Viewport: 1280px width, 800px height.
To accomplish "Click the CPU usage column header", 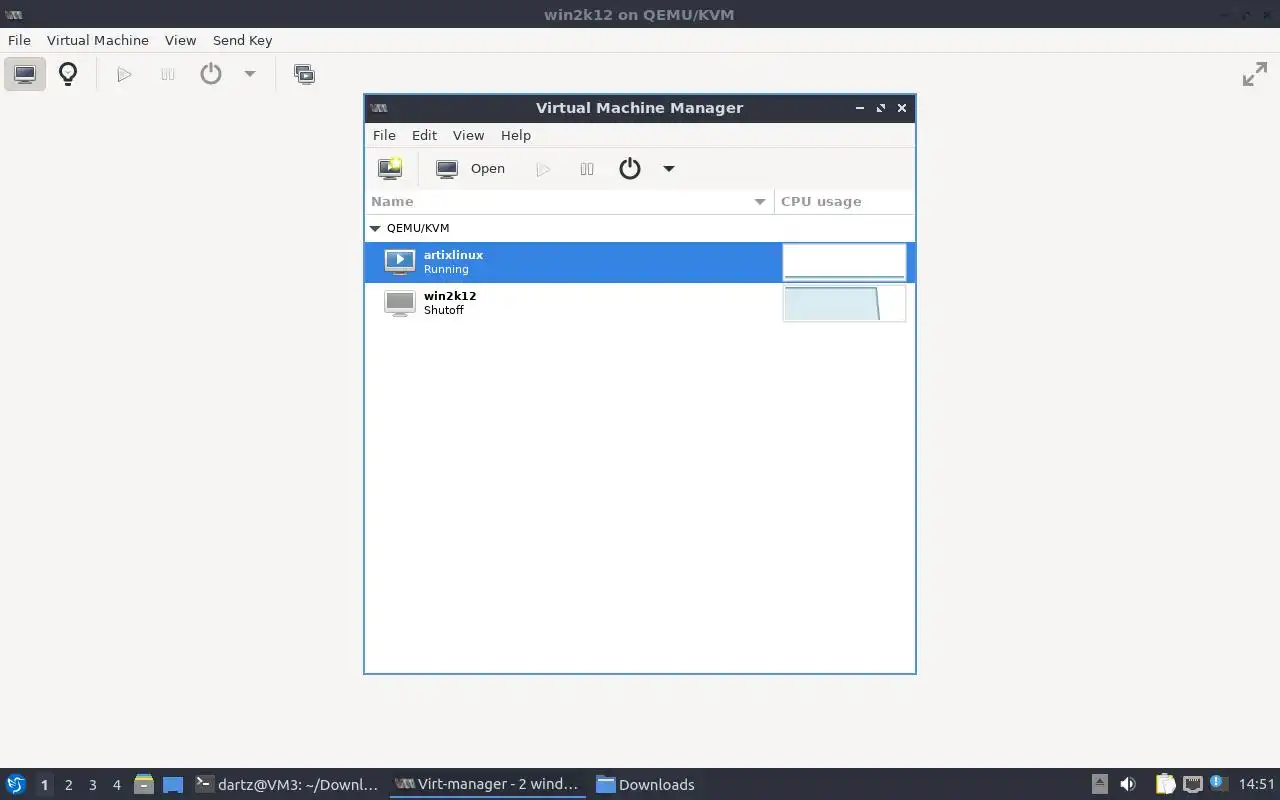I will 844,201.
